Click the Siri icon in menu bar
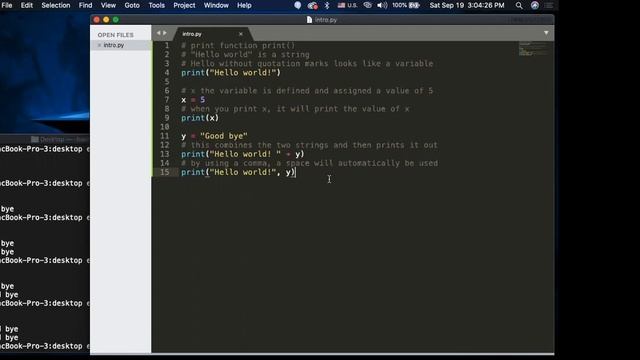 535,5
